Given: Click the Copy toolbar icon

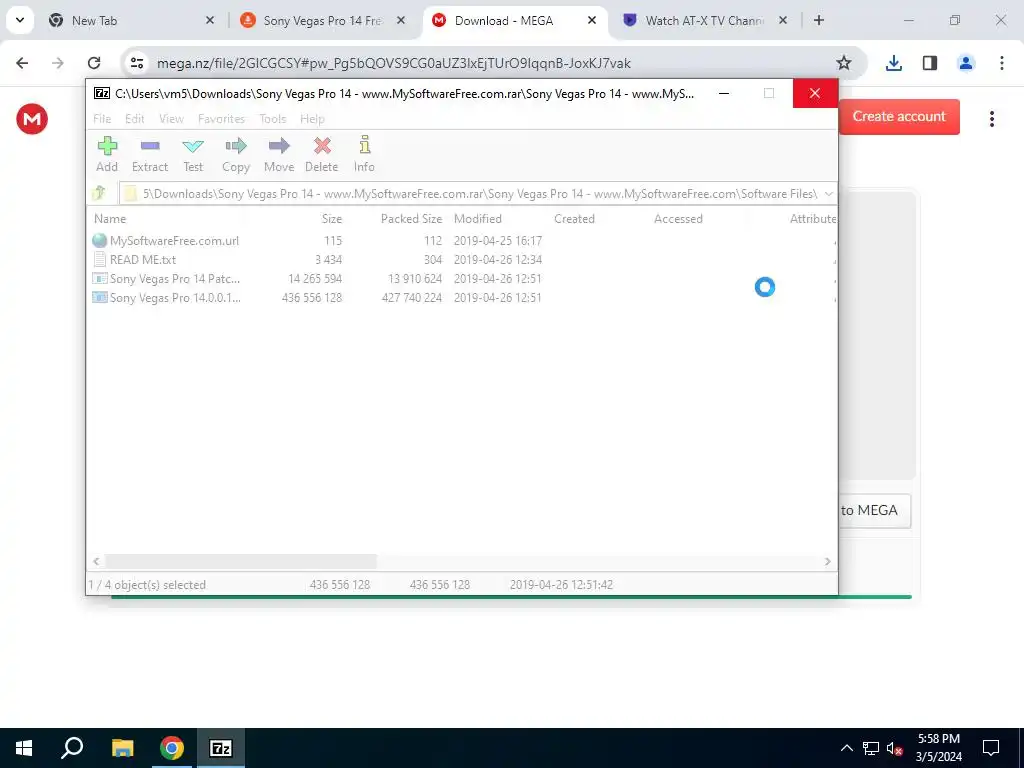Looking at the screenshot, I should coord(236,155).
